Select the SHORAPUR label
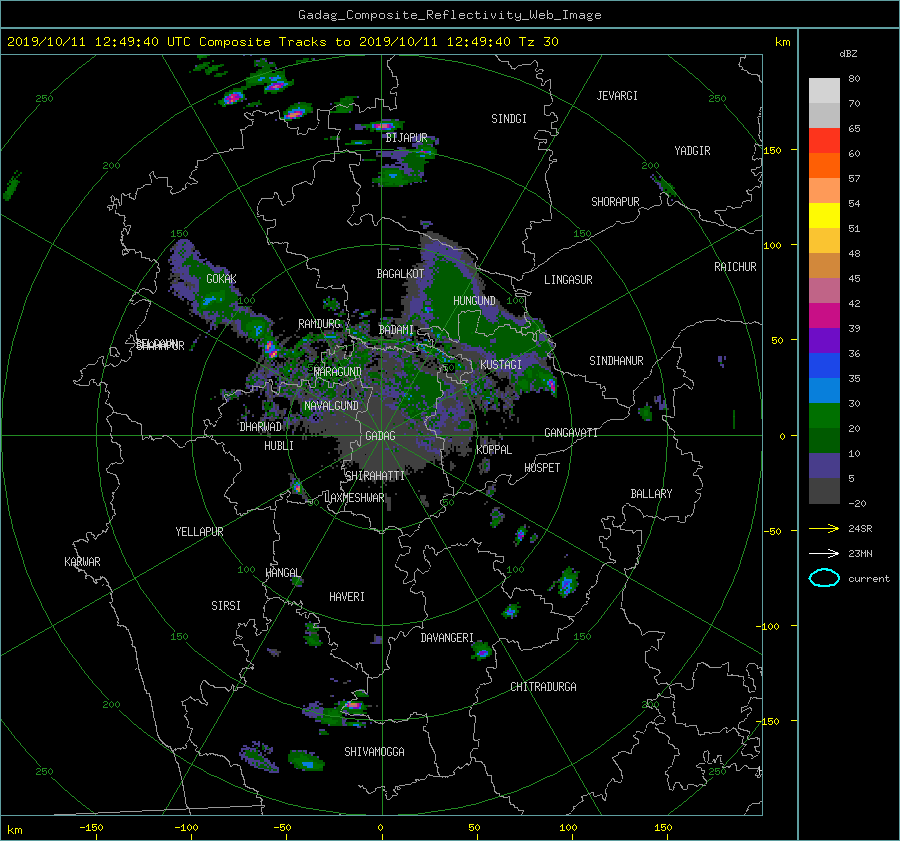The image size is (900, 841). click(x=615, y=202)
